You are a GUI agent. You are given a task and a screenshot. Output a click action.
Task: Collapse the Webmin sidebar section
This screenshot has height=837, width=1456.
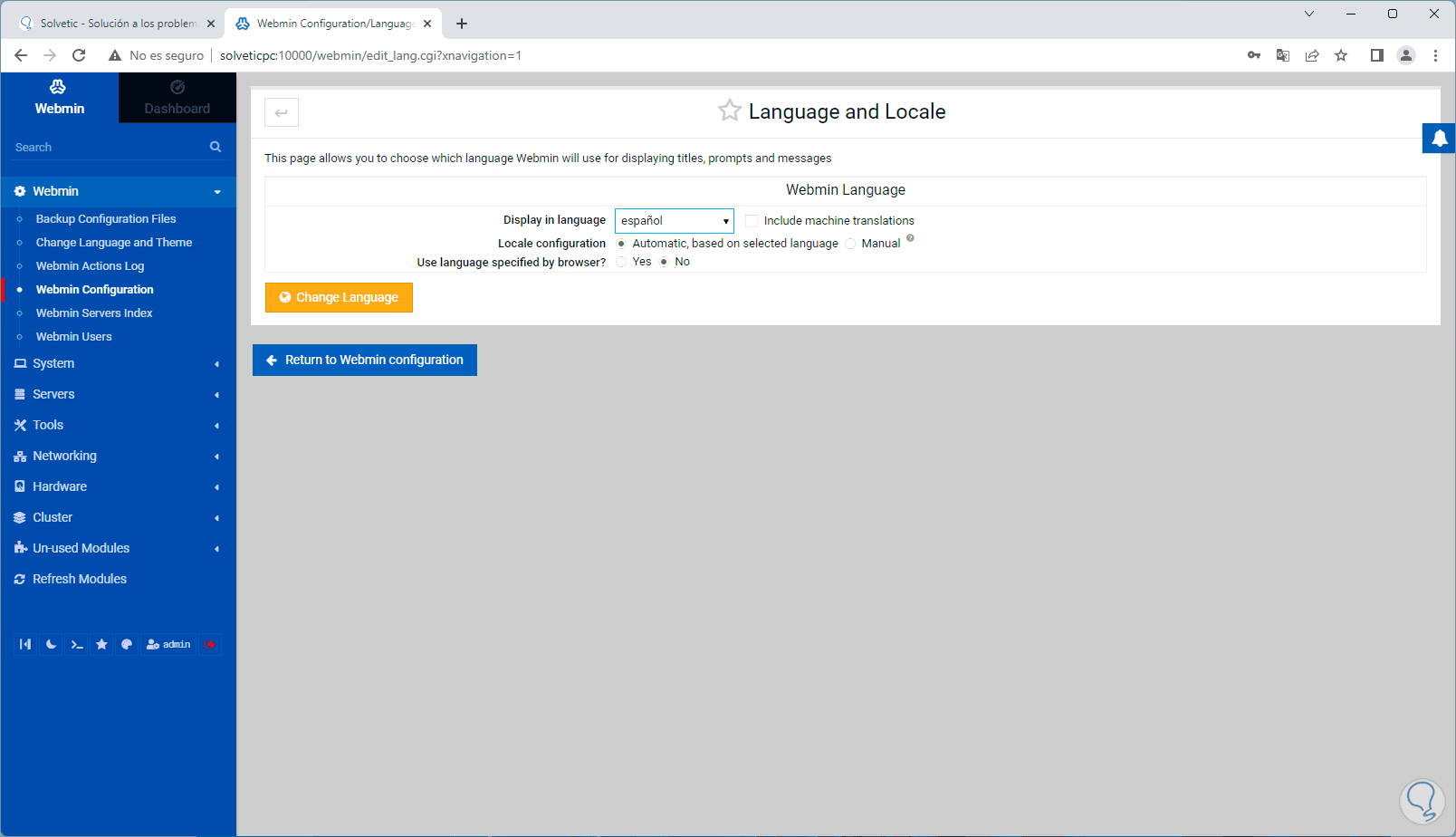pyautogui.click(x=118, y=191)
